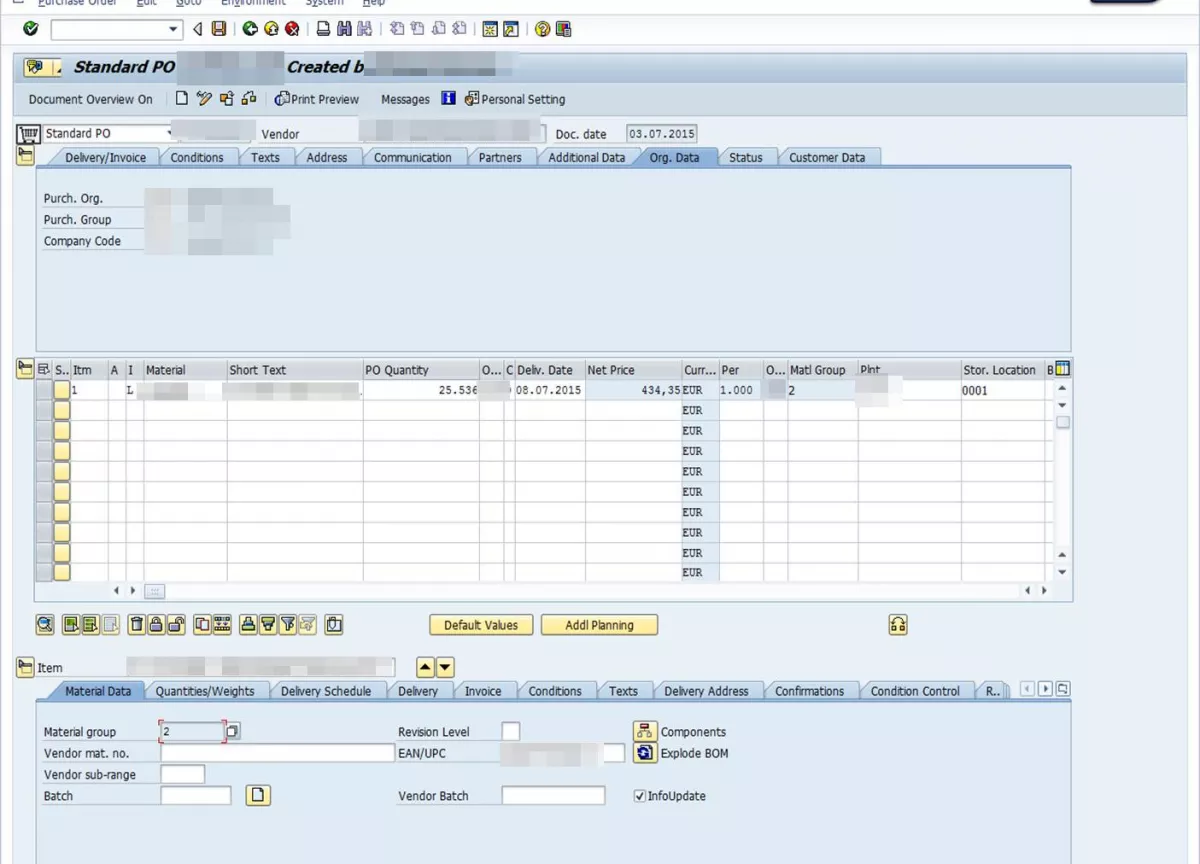1200x864 pixels.
Task: Click the Revision Level input field
Action: 511,732
